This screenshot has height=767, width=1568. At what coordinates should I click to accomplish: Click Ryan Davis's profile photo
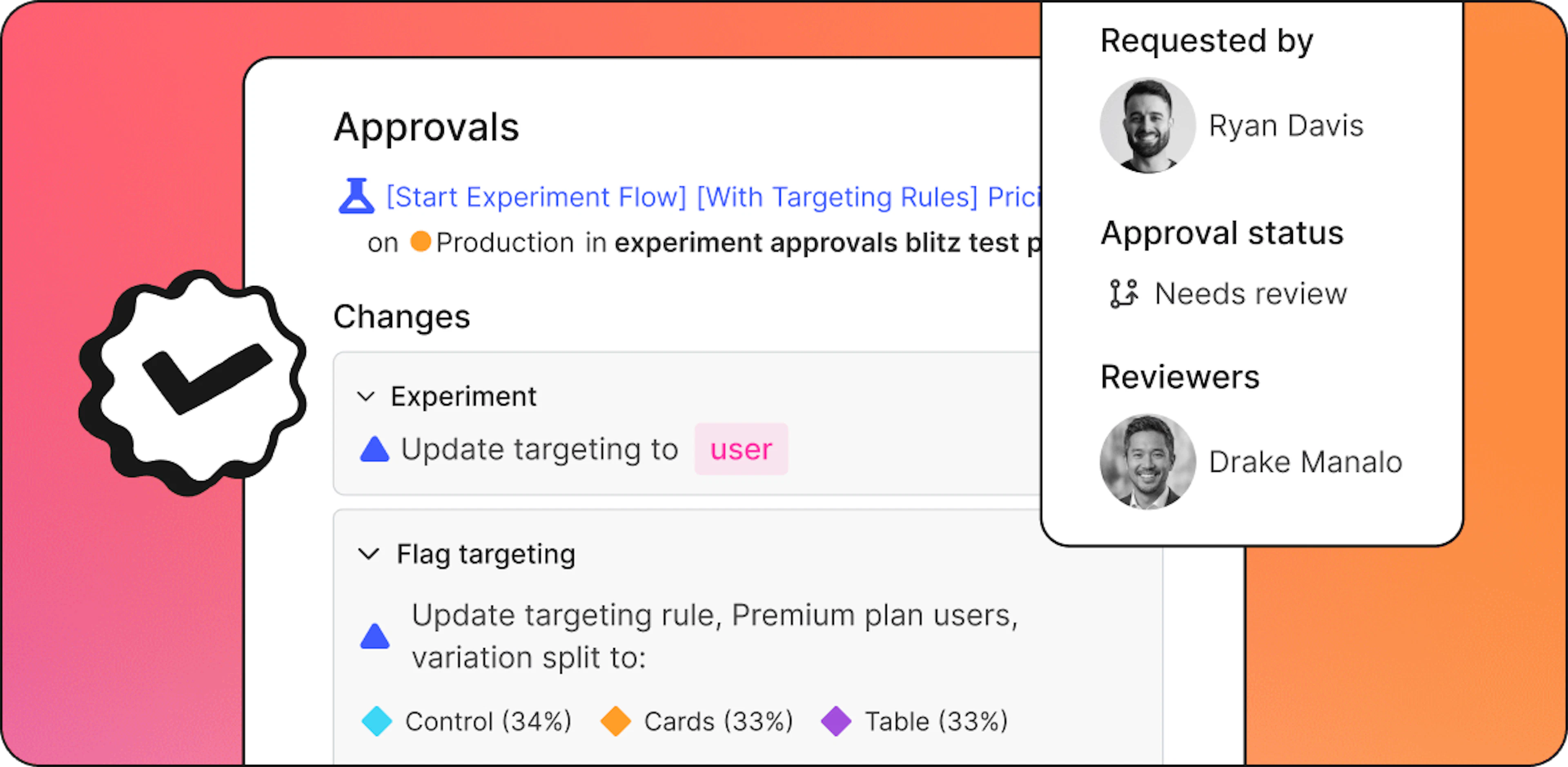(x=1147, y=125)
